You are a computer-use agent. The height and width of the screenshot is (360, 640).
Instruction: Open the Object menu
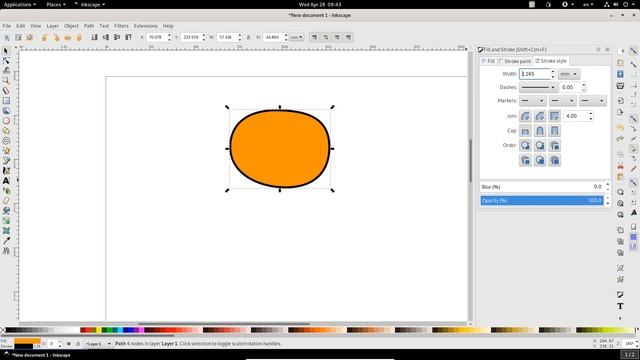tap(71, 26)
